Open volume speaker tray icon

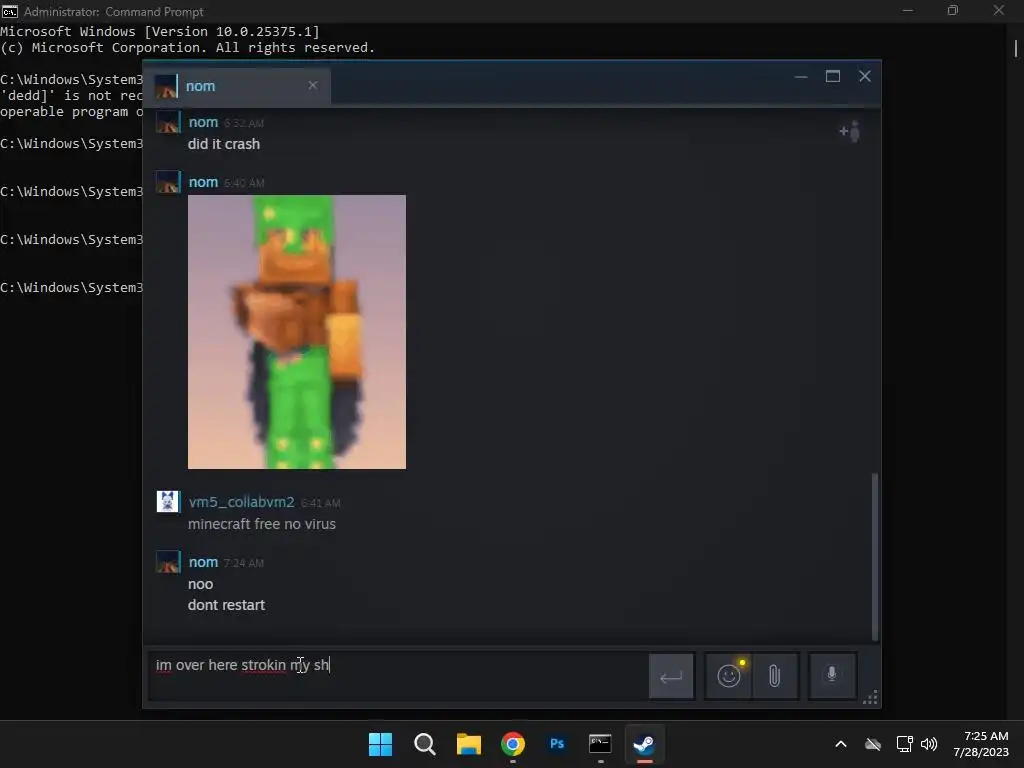point(929,744)
